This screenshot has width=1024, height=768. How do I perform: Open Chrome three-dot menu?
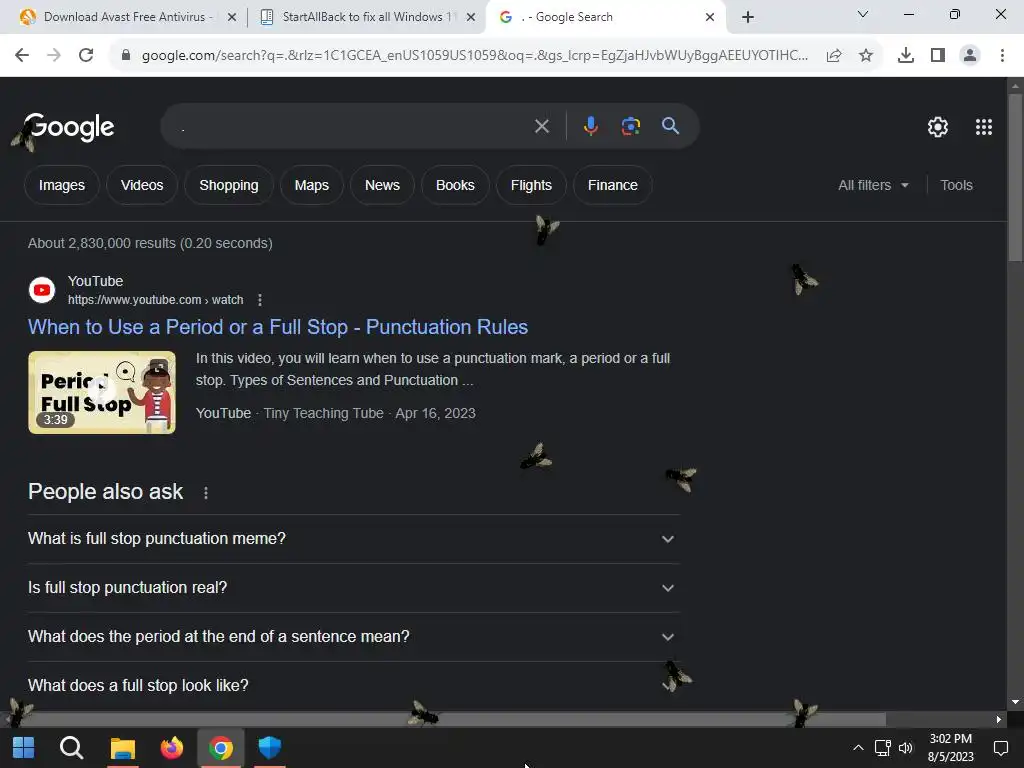click(1002, 56)
